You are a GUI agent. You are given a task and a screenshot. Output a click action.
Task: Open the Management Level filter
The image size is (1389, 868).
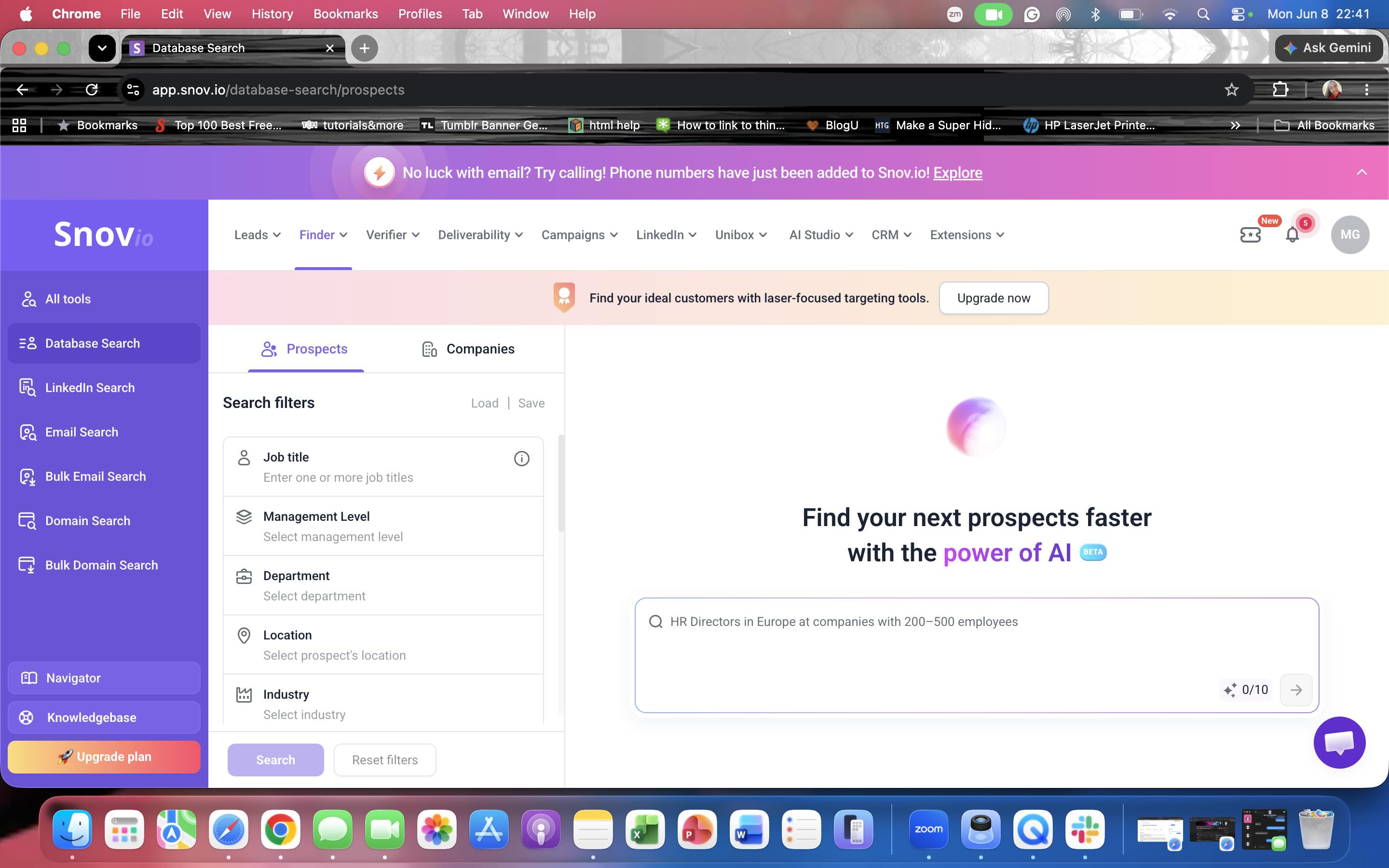[x=383, y=526]
